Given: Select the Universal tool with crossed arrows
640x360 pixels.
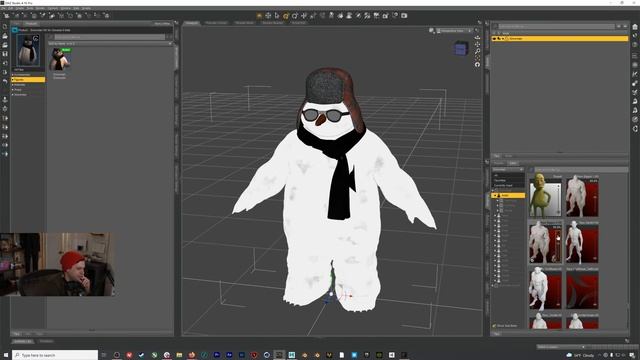Looking at the screenshot, I should click(x=268, y=16).
